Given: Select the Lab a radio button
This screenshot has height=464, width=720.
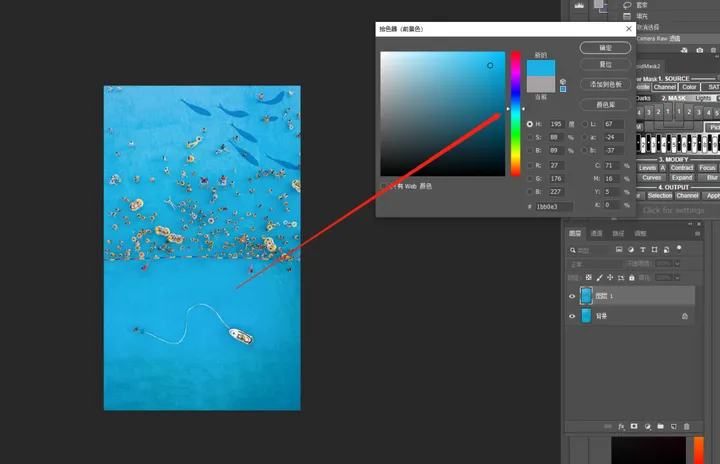Looking at the screenshot, I should pyautogui.click(x=585, y=137).
